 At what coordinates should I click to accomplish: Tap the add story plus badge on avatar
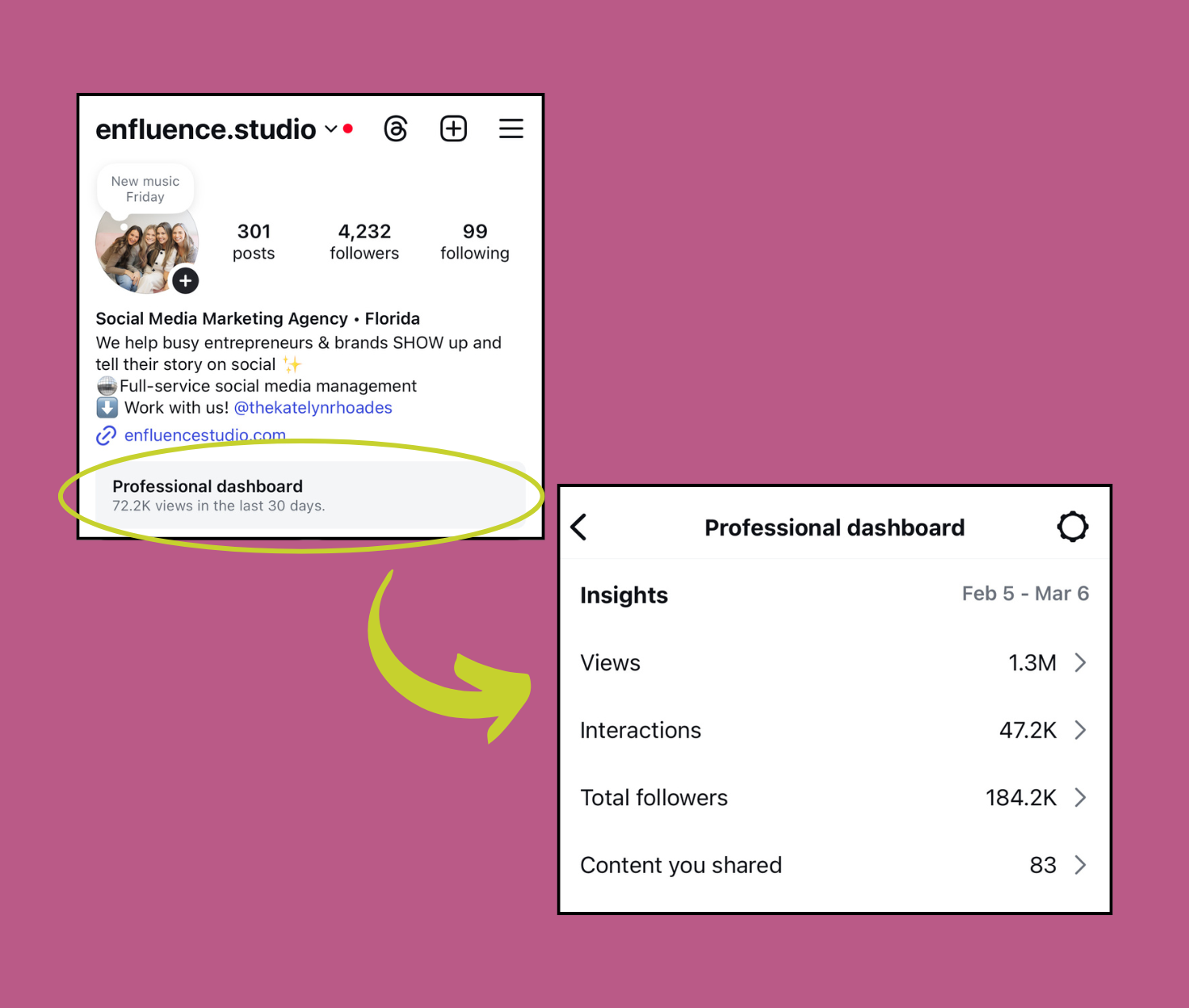point(185,280)
